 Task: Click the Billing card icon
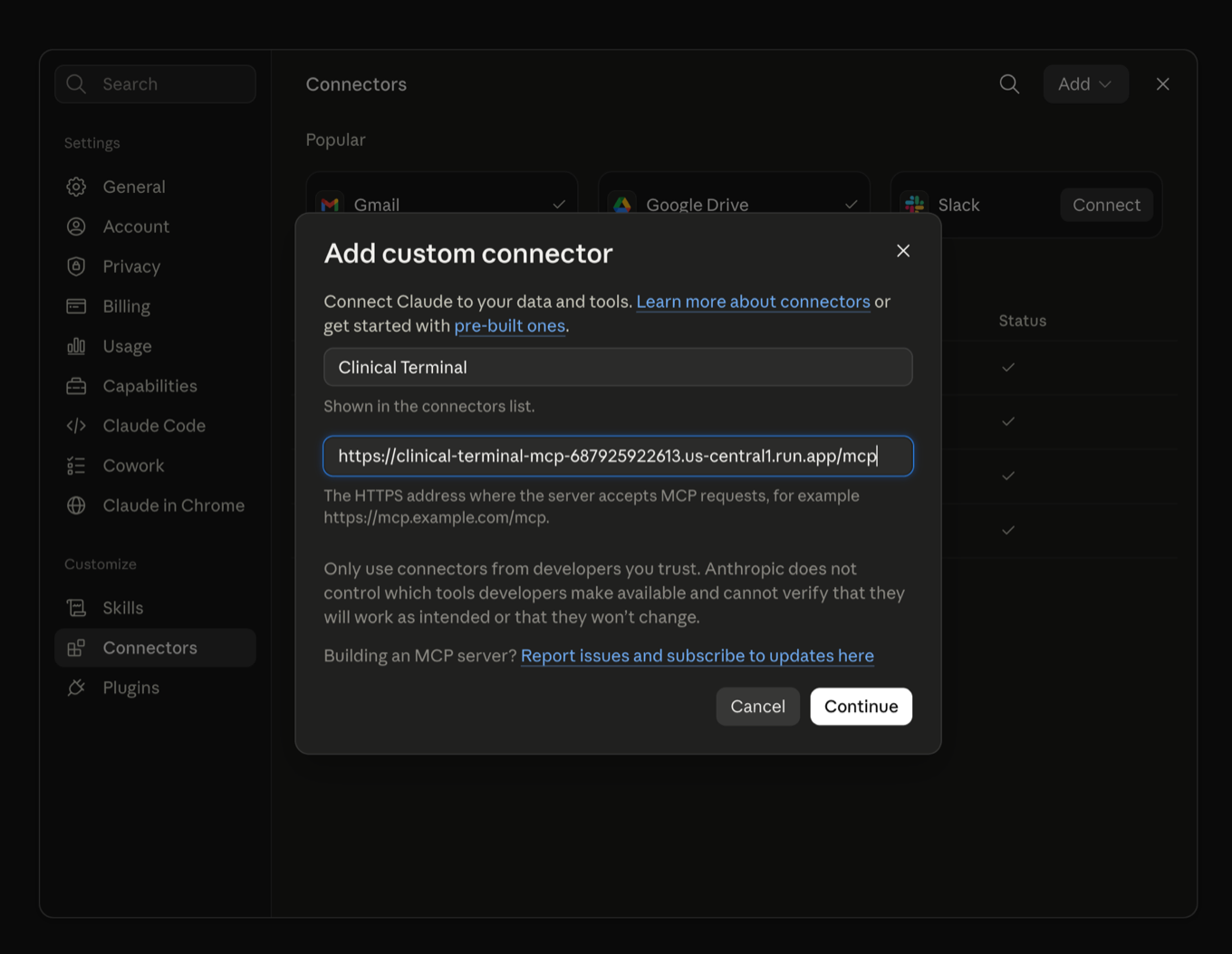(x=76, y=306)
